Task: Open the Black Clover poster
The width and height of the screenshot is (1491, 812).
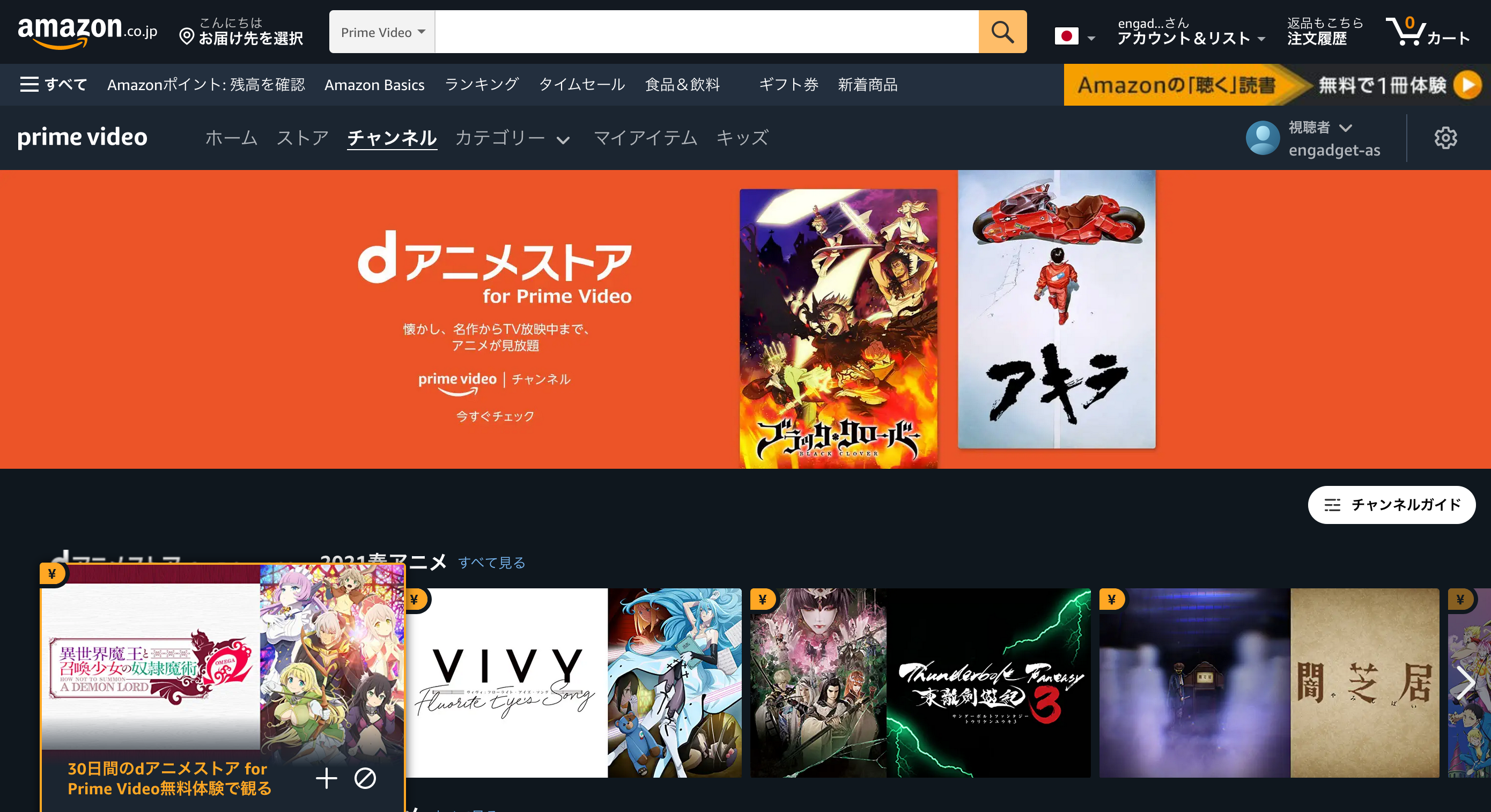Action: (x=838, y=328)
